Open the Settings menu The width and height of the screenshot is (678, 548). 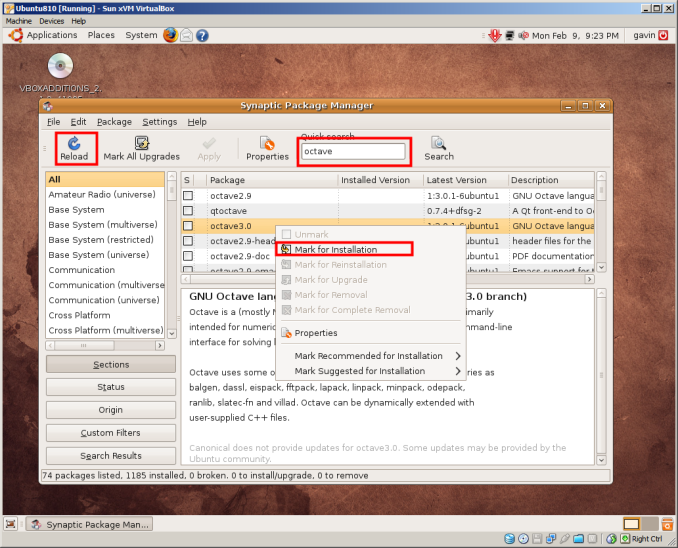tap(160, 122)
